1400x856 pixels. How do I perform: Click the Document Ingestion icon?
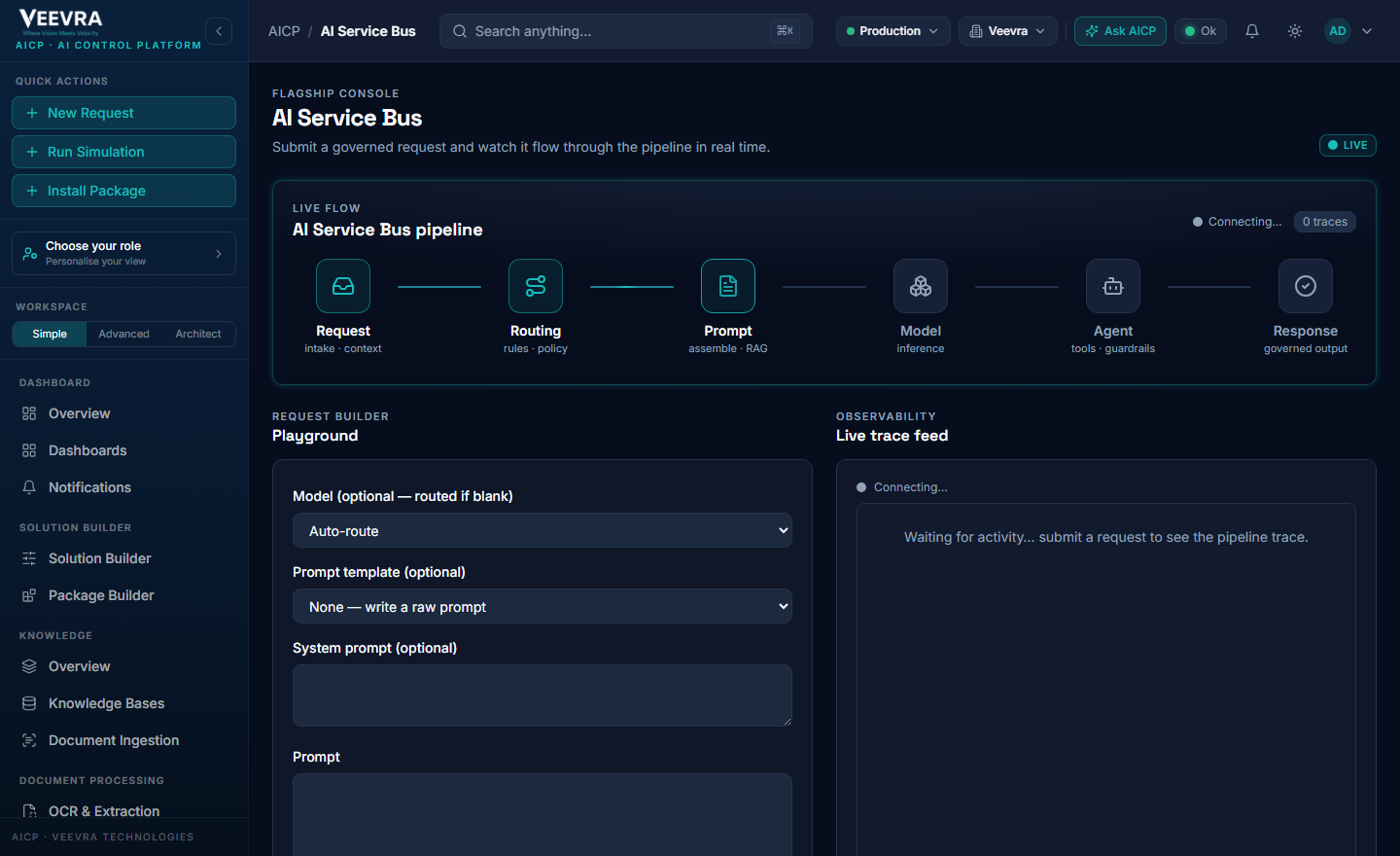tap(29, 740)
